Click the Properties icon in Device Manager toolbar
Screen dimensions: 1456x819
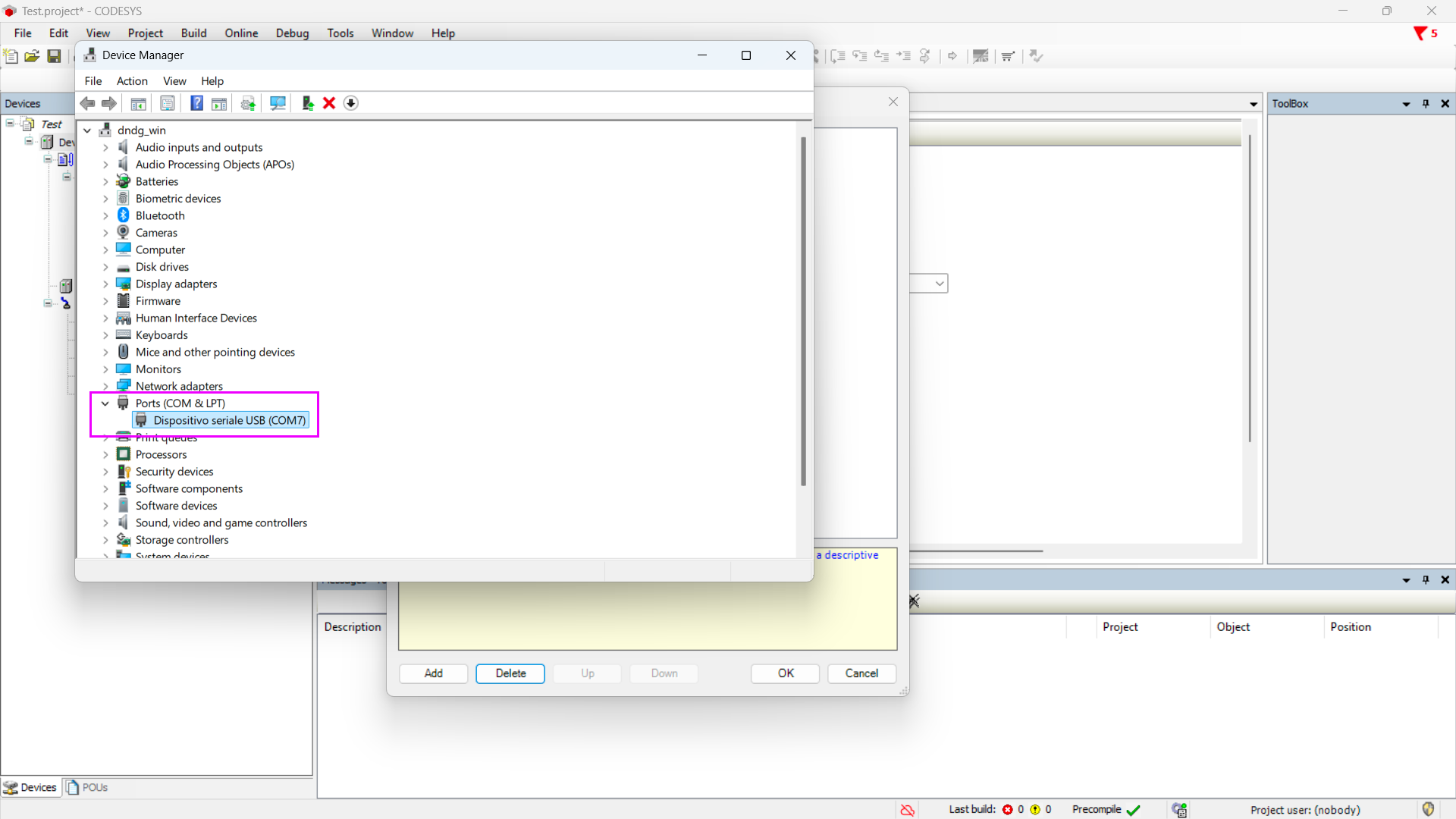click(x=168, y=103)
